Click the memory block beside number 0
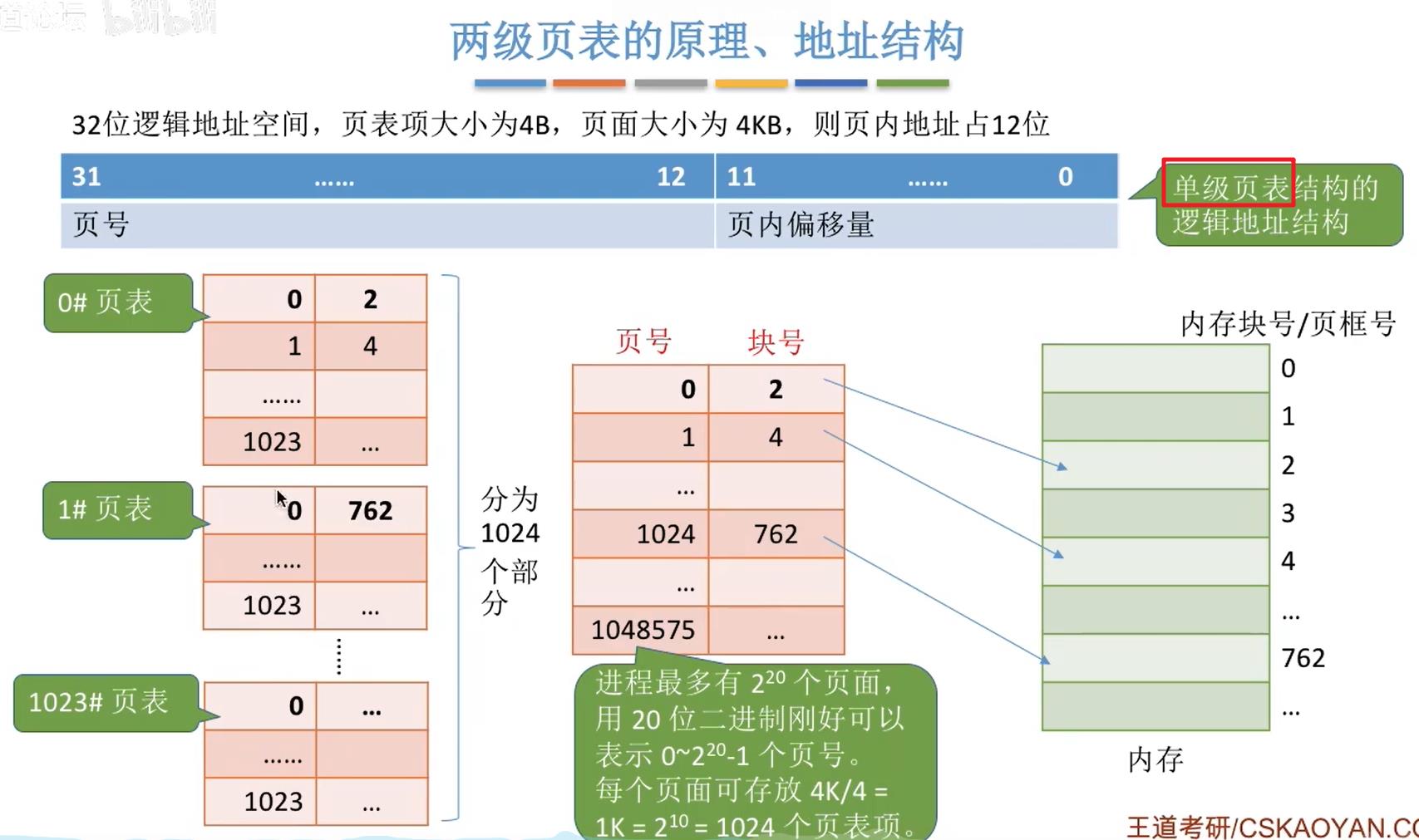The image size is (1419, 840). (x=1155, y=368)
